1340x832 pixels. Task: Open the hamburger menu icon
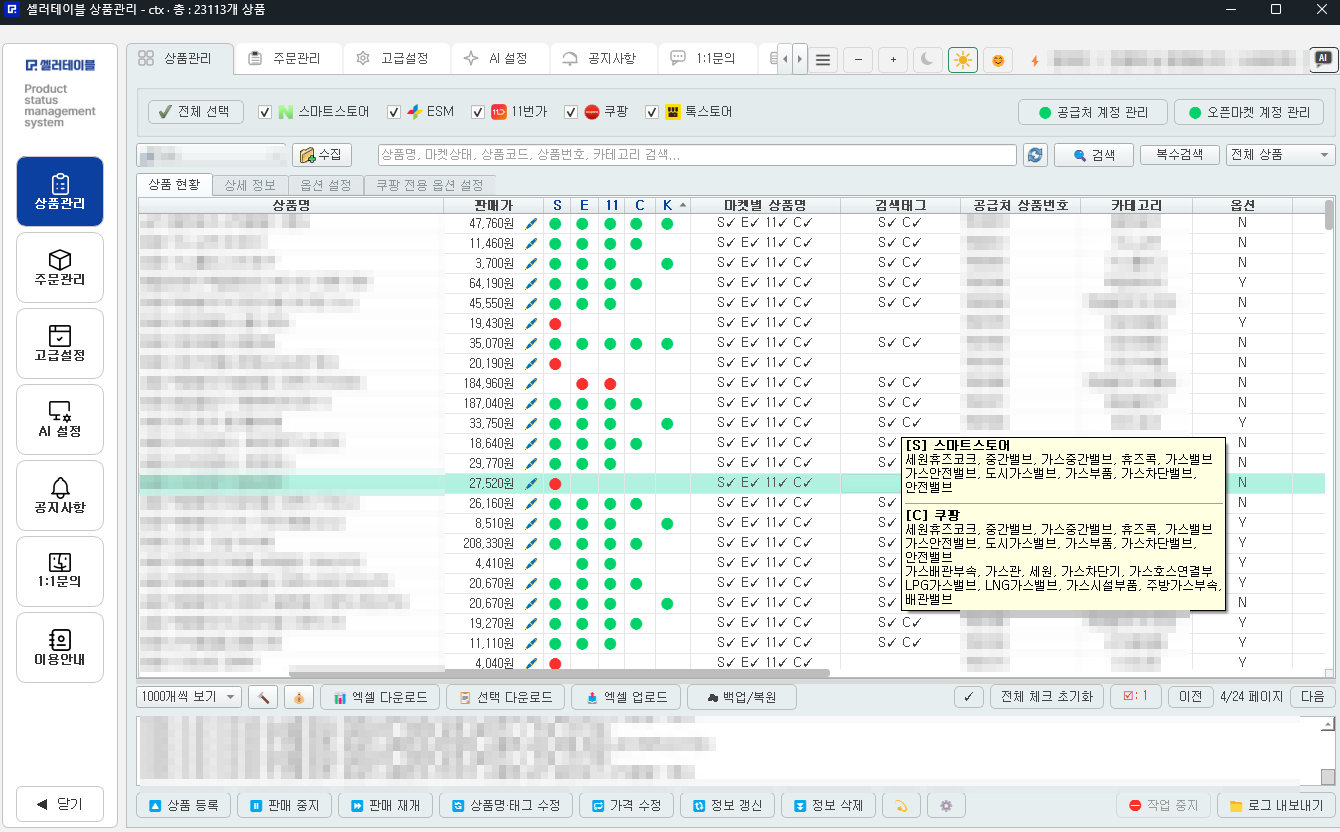coord(823,60)
